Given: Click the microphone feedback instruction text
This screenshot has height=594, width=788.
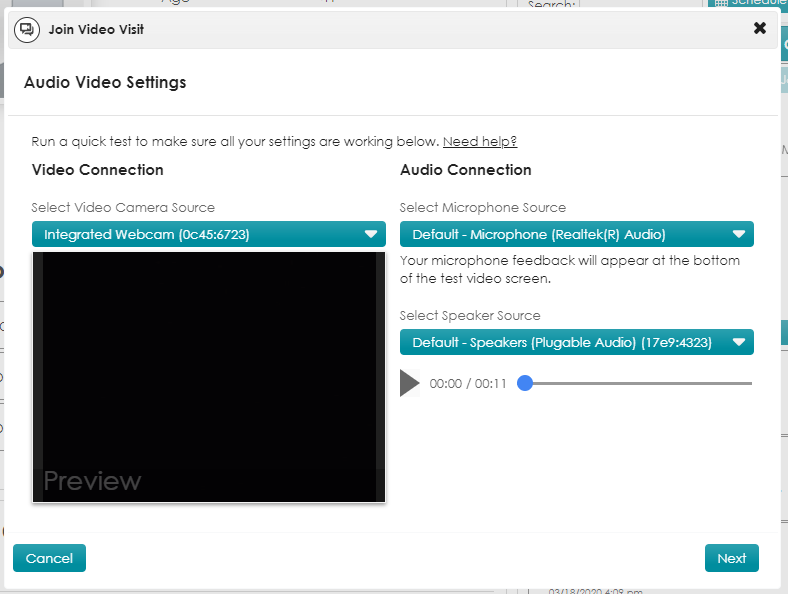Looking at the screenshot, I should [570, 269].
